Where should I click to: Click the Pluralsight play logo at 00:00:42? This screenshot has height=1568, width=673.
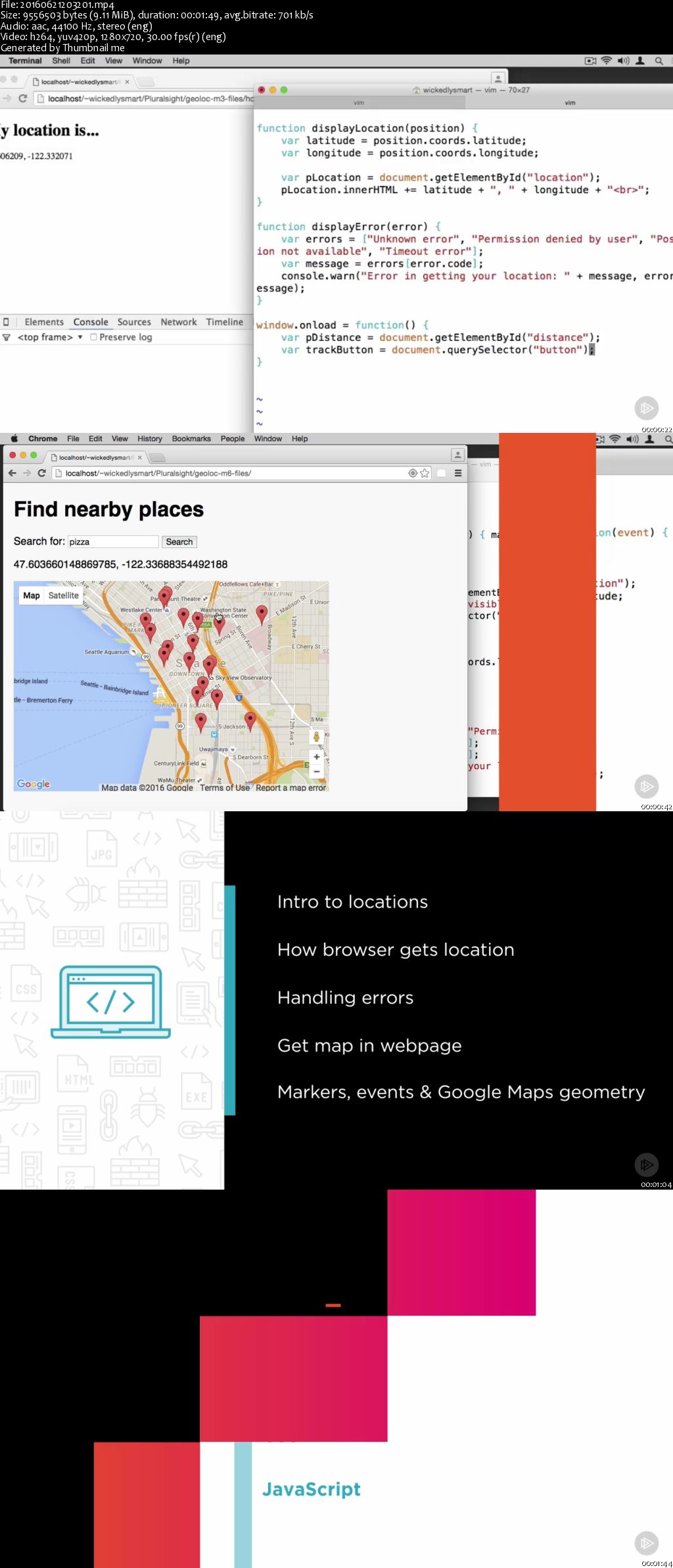tap(647, 786)
